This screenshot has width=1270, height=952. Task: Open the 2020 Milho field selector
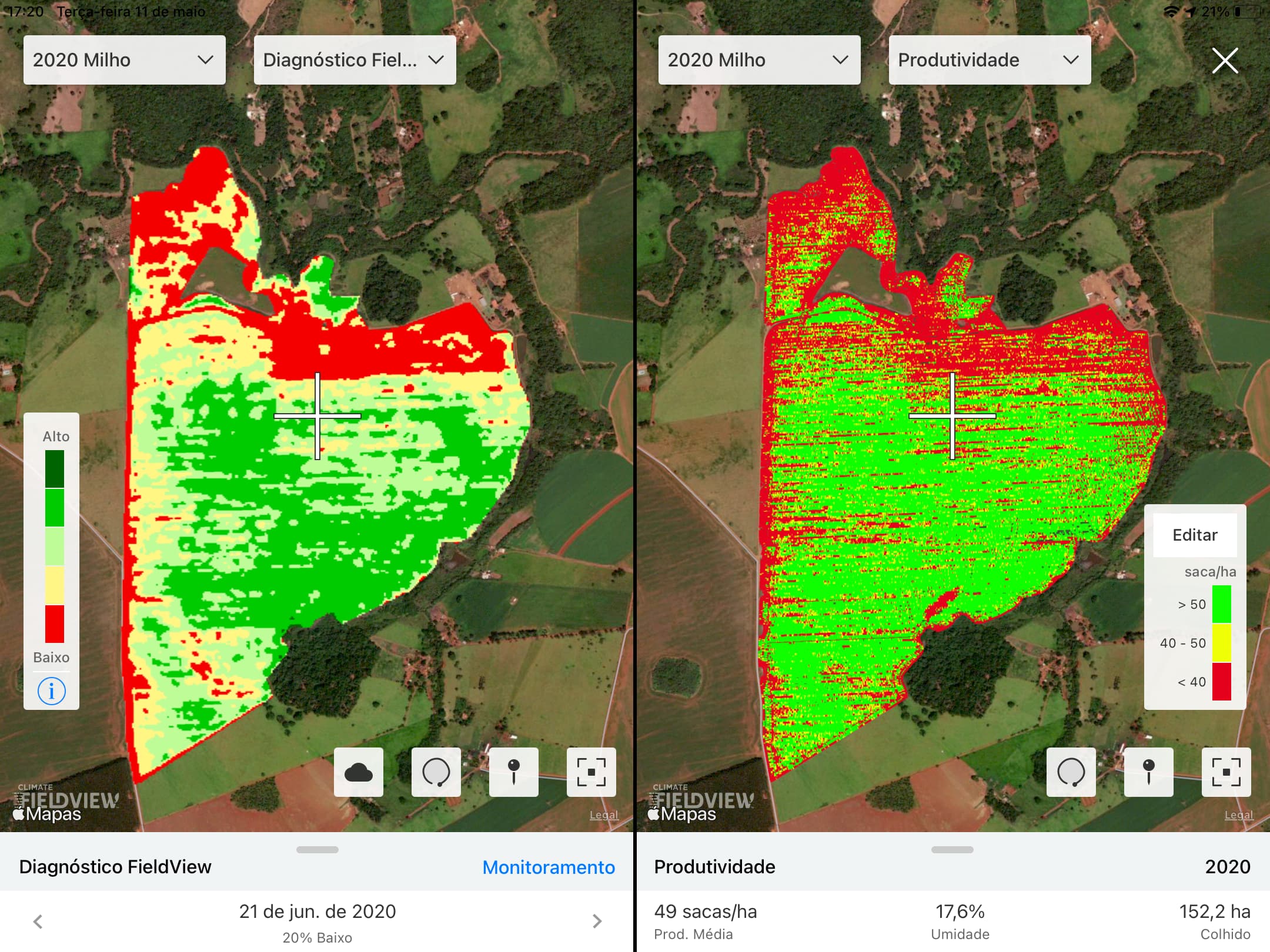click(123, 59)
